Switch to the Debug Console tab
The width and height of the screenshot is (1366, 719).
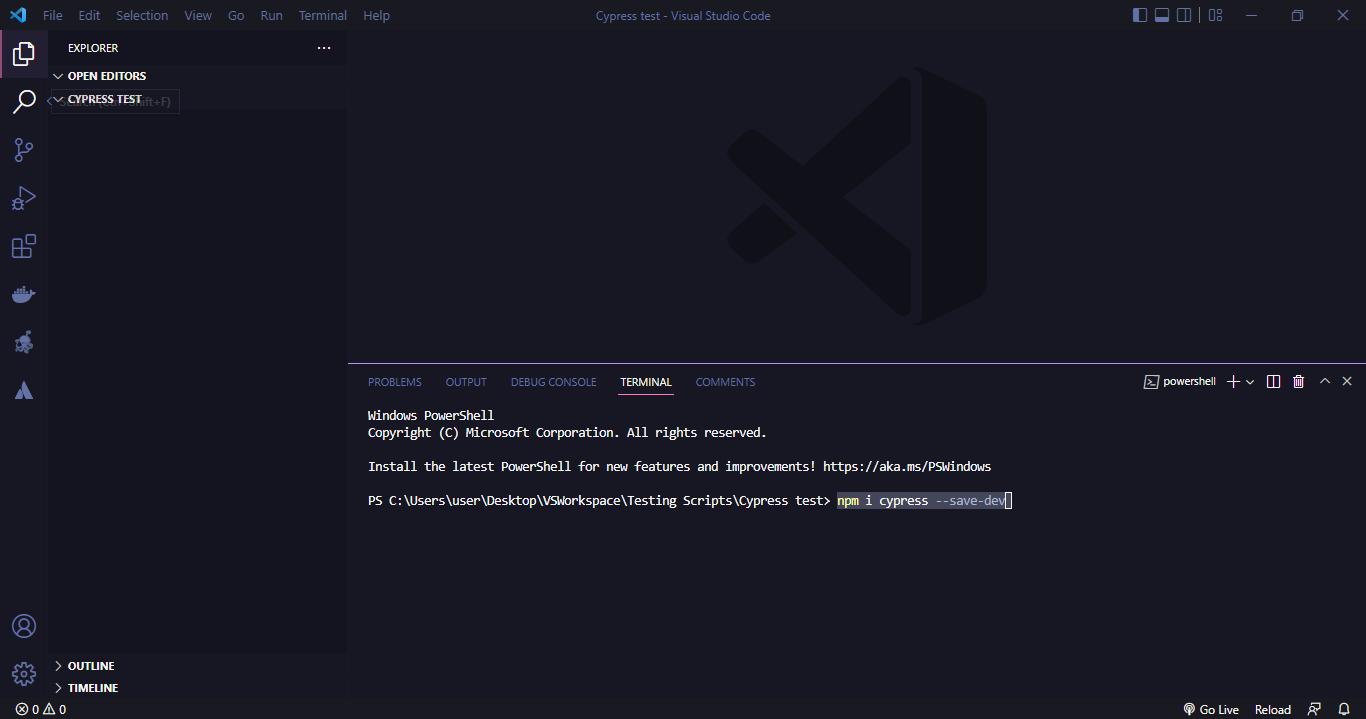[553, 382]
